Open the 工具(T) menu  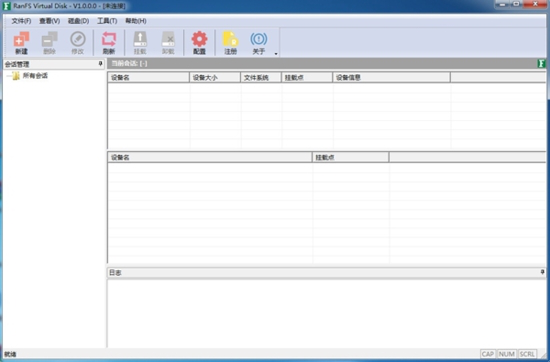tap(107, 21)
